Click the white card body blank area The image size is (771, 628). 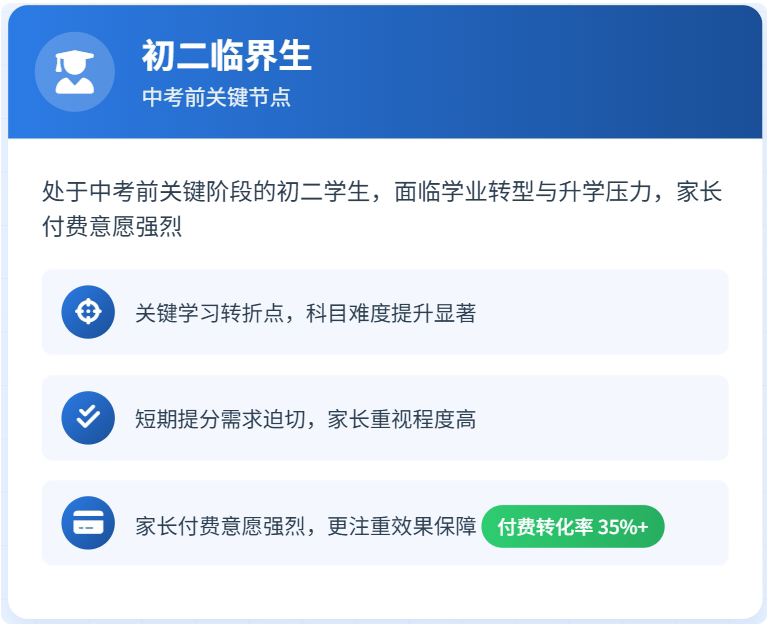[385, 592]
